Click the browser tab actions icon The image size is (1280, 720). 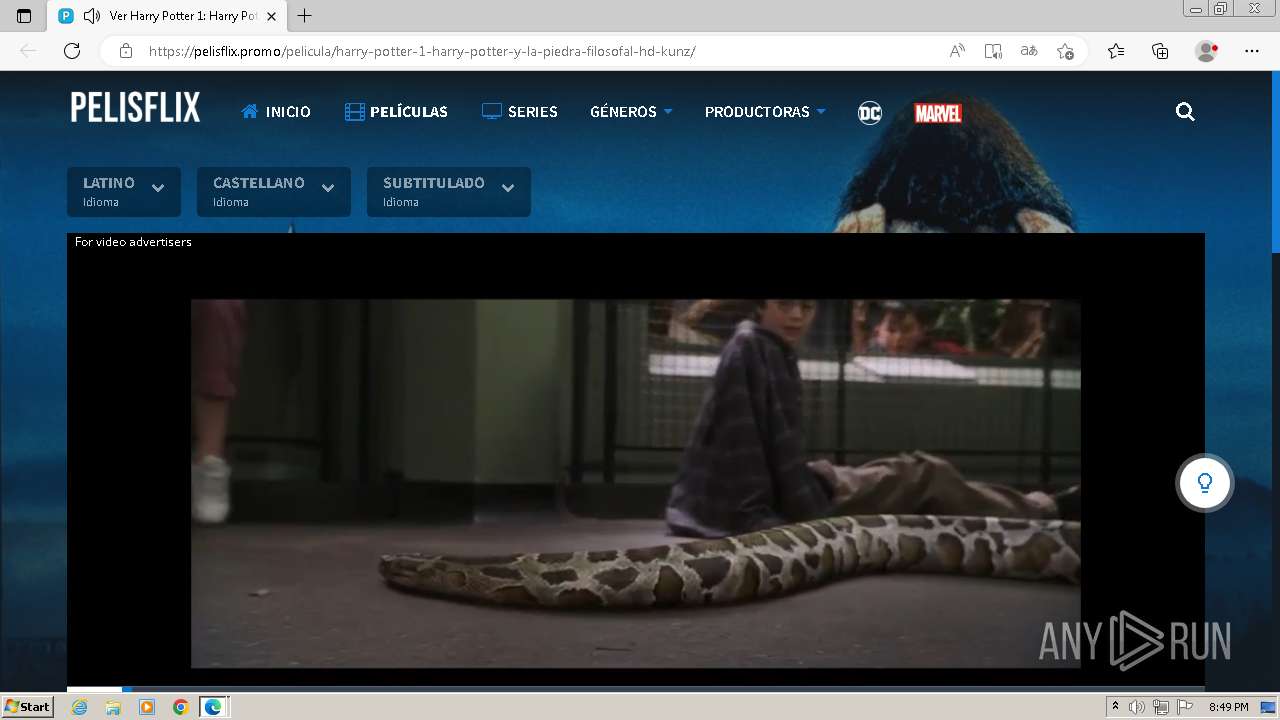pyautogui.click(x=24, y=16)
